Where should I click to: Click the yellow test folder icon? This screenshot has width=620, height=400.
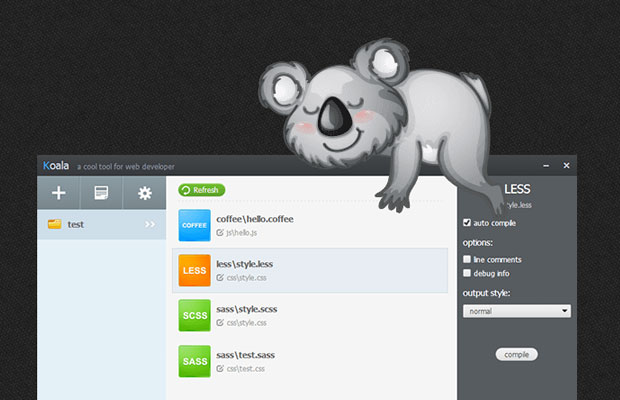[x=54, y=224]
